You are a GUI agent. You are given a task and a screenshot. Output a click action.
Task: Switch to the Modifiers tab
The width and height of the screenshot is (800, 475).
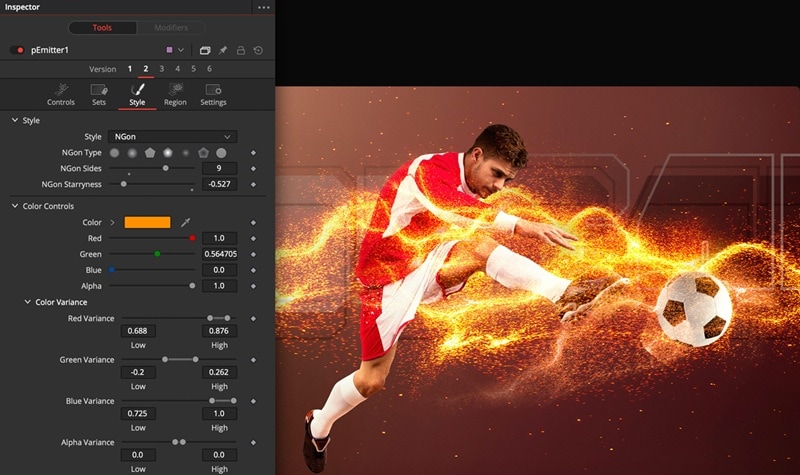[x=171, y=28]
